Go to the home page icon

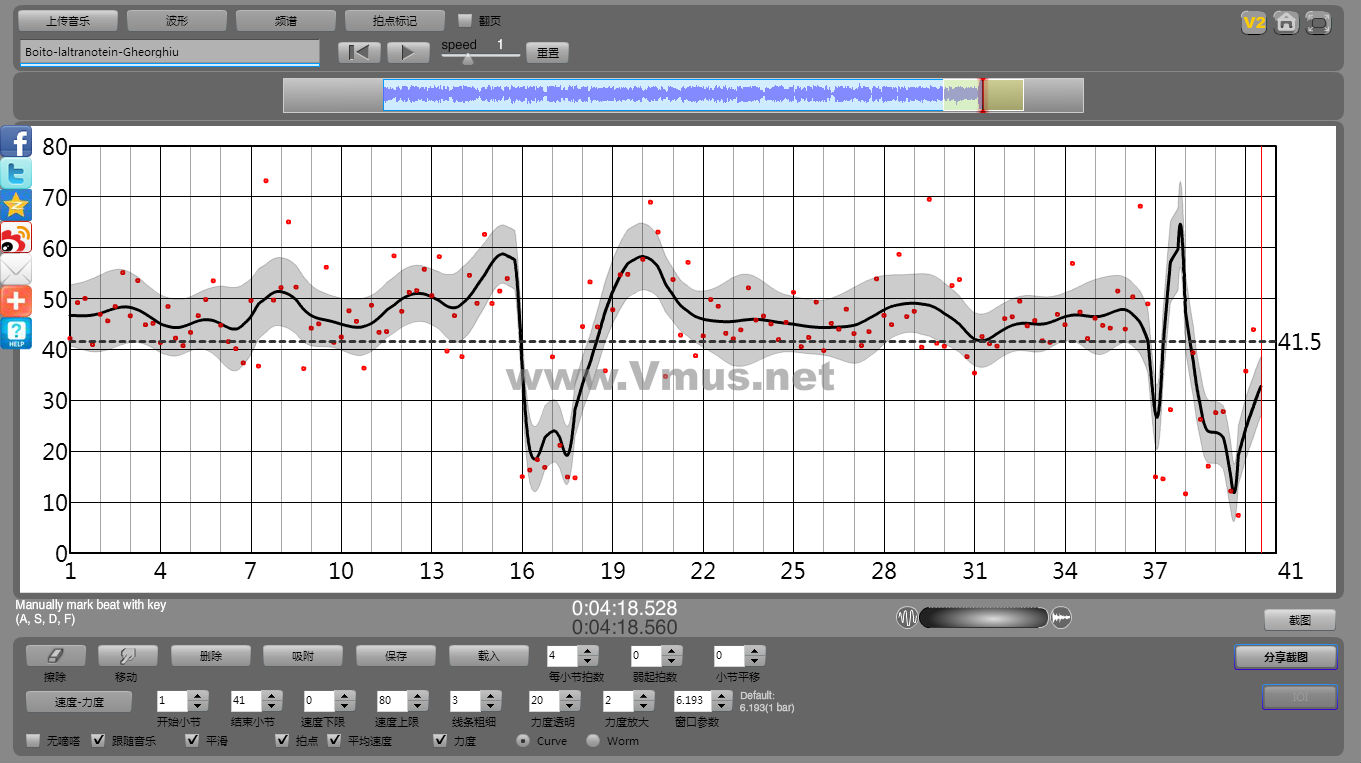[1286, 22]
